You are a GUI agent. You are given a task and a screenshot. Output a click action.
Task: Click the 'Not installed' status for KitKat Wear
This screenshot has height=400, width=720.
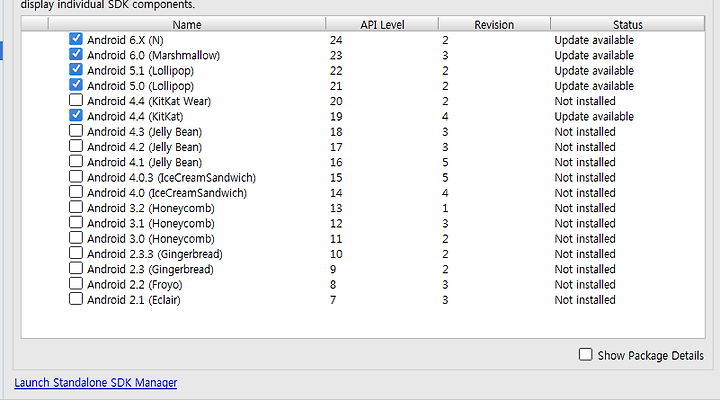coord(585,101)
